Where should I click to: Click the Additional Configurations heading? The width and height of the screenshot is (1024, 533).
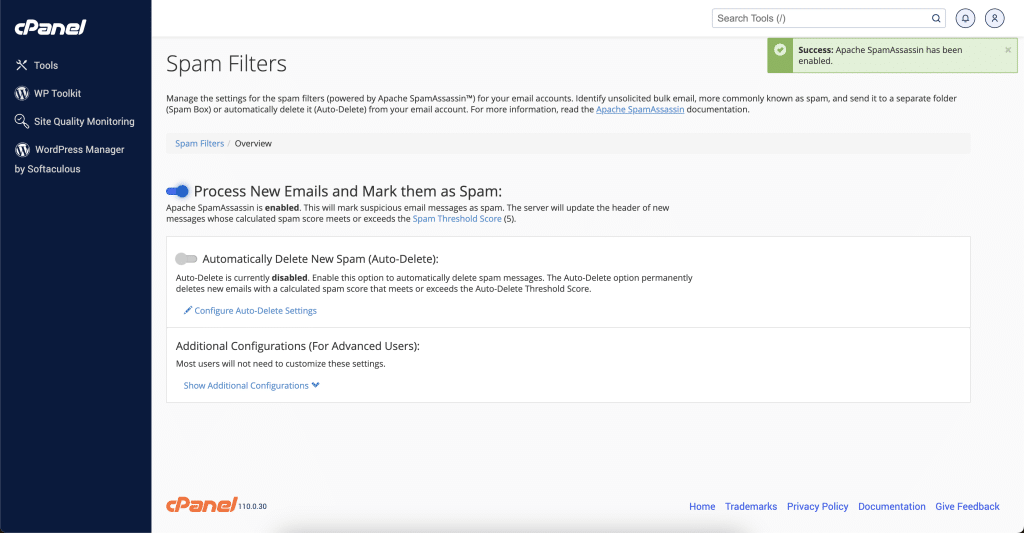pos(298,346)
